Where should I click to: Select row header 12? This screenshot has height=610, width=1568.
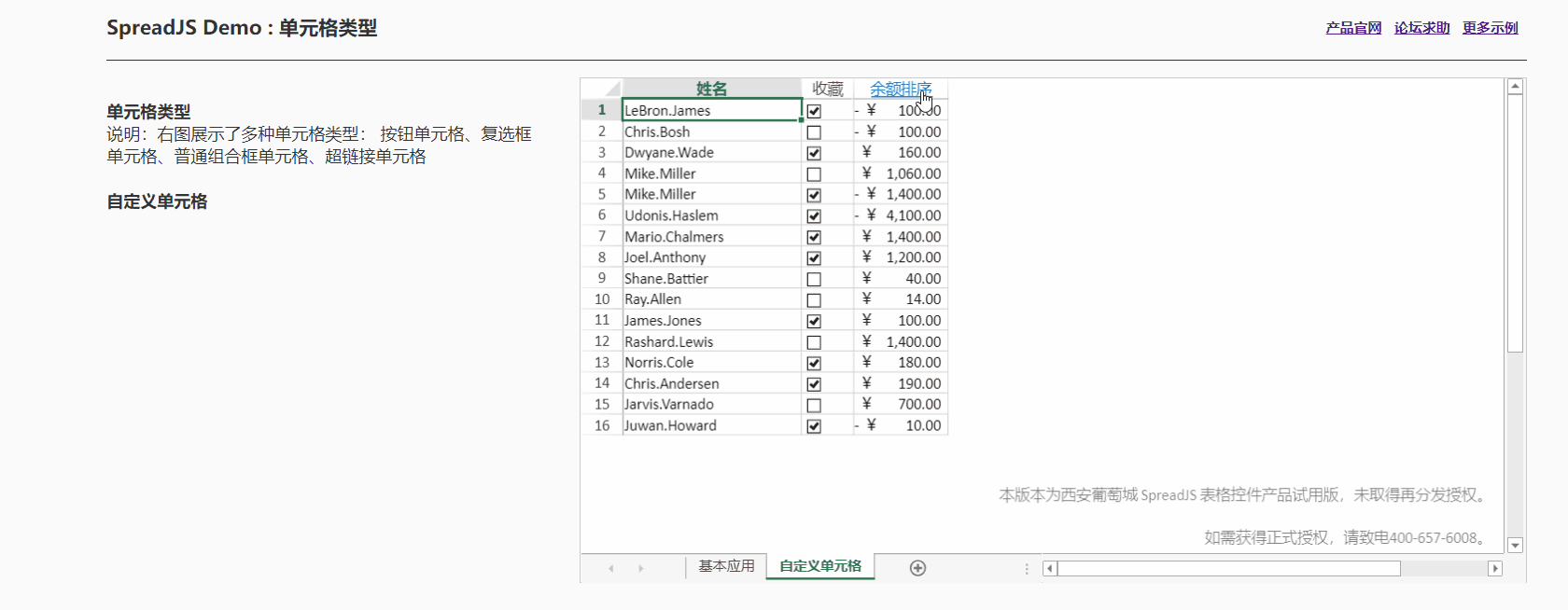(602, 341)
